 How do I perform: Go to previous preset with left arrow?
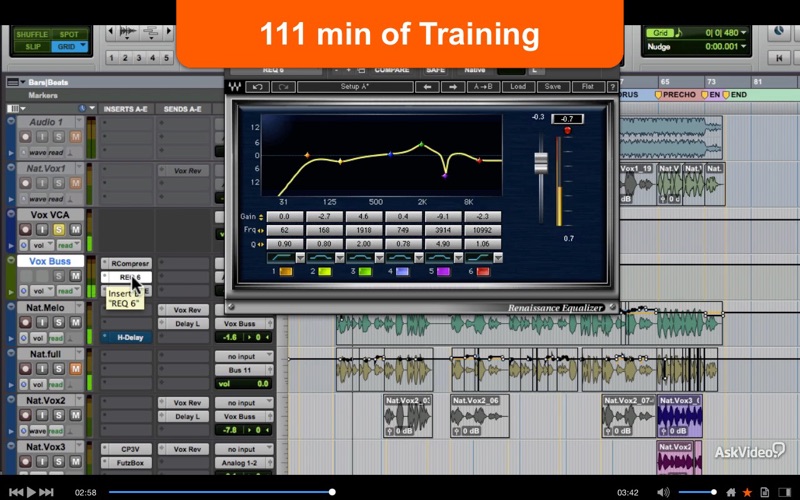[x=428, y=87]
